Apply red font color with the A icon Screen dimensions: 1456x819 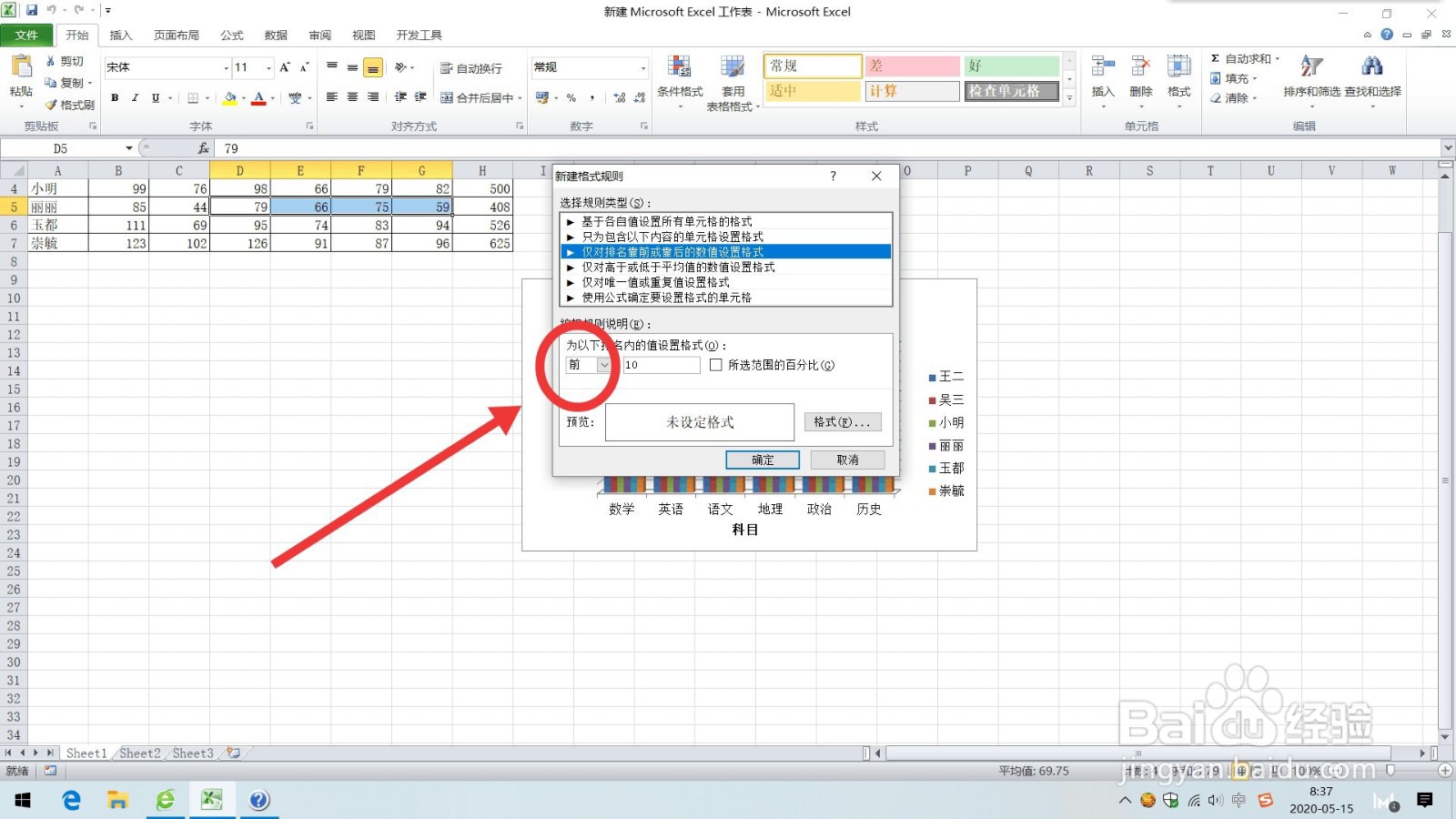pos(258,97)
